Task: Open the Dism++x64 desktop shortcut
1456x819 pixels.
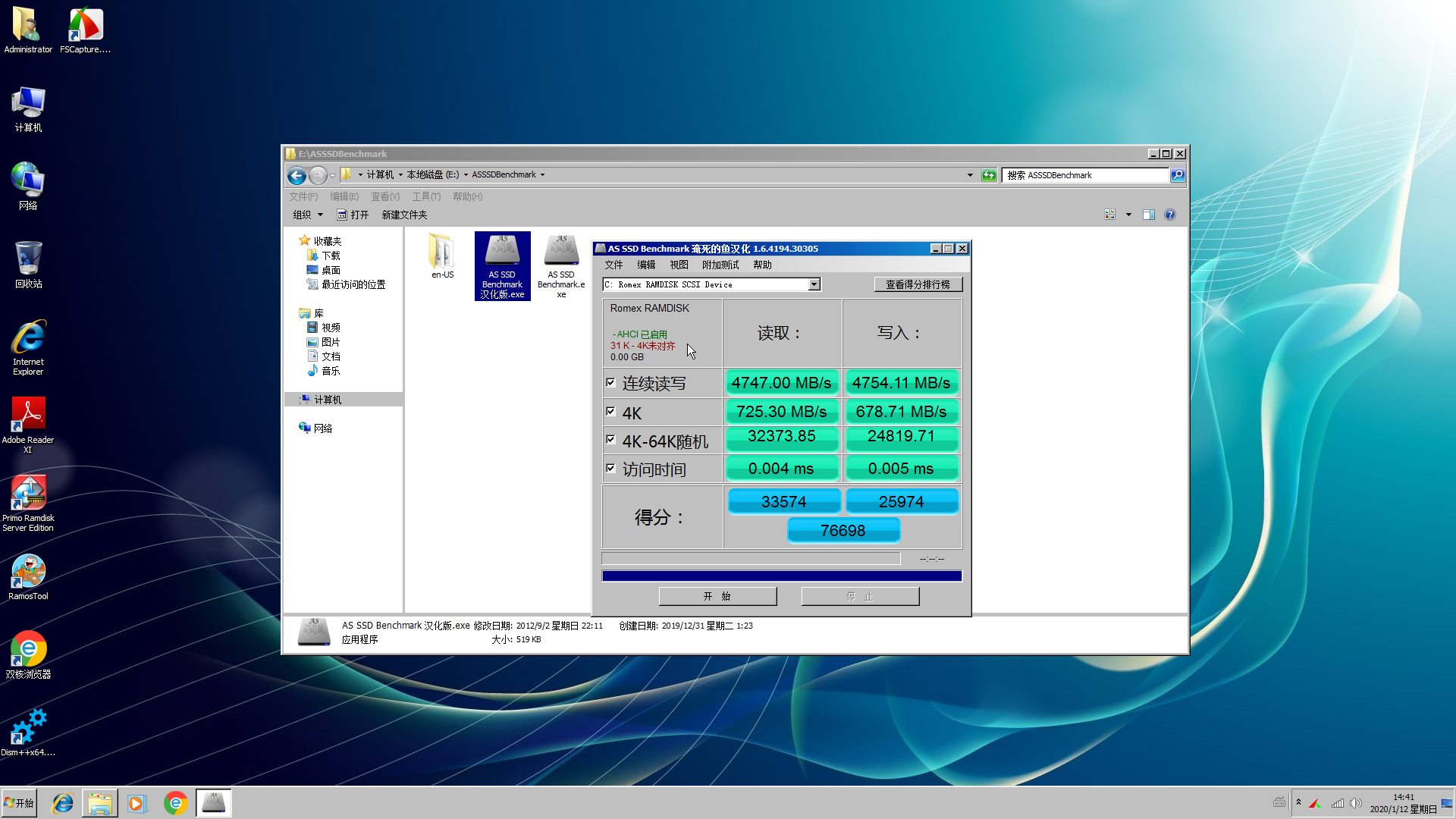Action: click(28, 733)
